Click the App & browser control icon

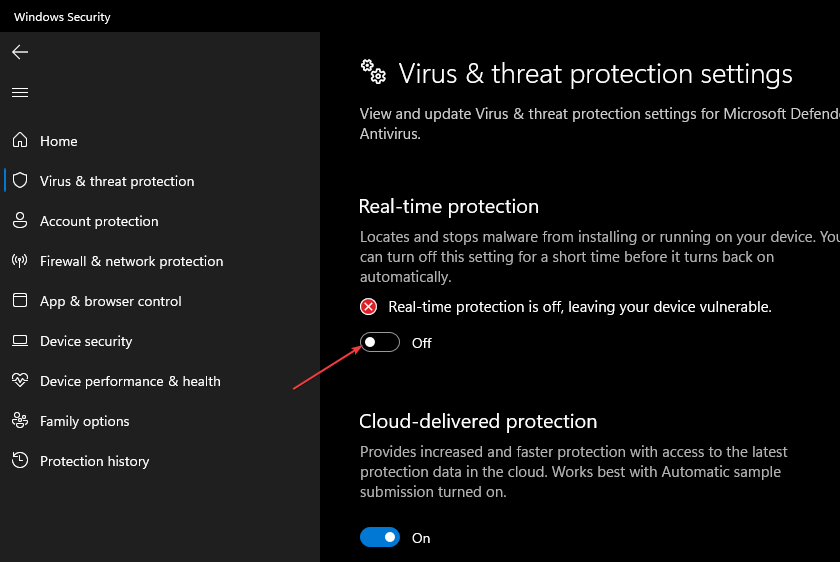[x=20, y=301]
